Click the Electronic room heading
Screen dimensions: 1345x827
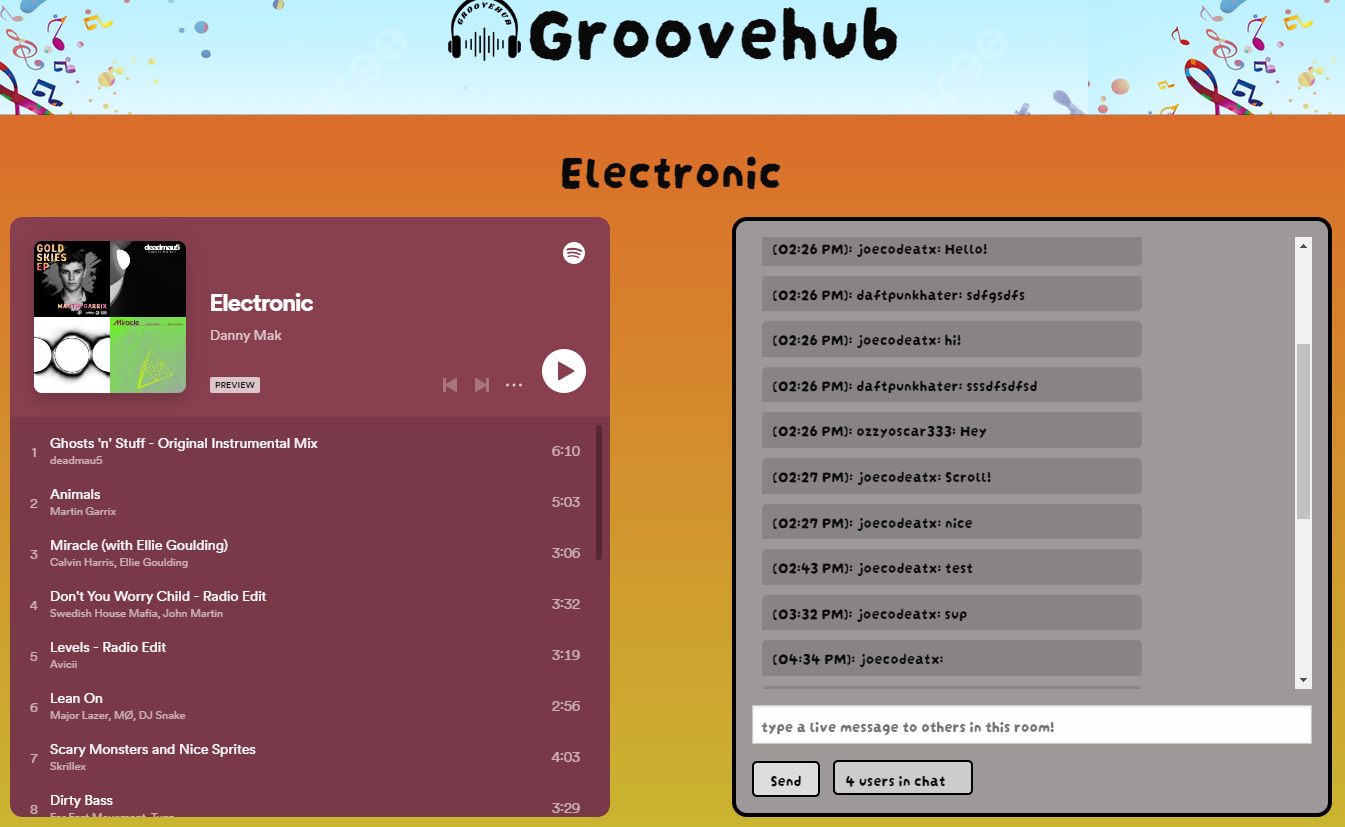pos(671,174)
